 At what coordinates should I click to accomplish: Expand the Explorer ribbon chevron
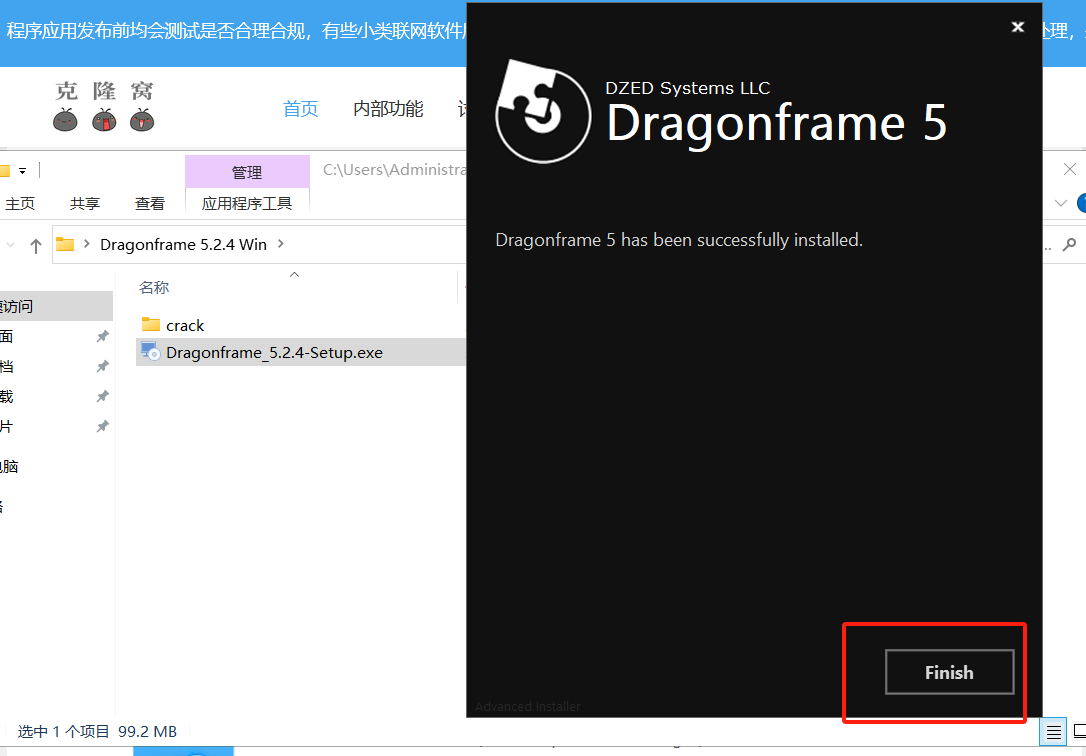[x=1060, y=203]
